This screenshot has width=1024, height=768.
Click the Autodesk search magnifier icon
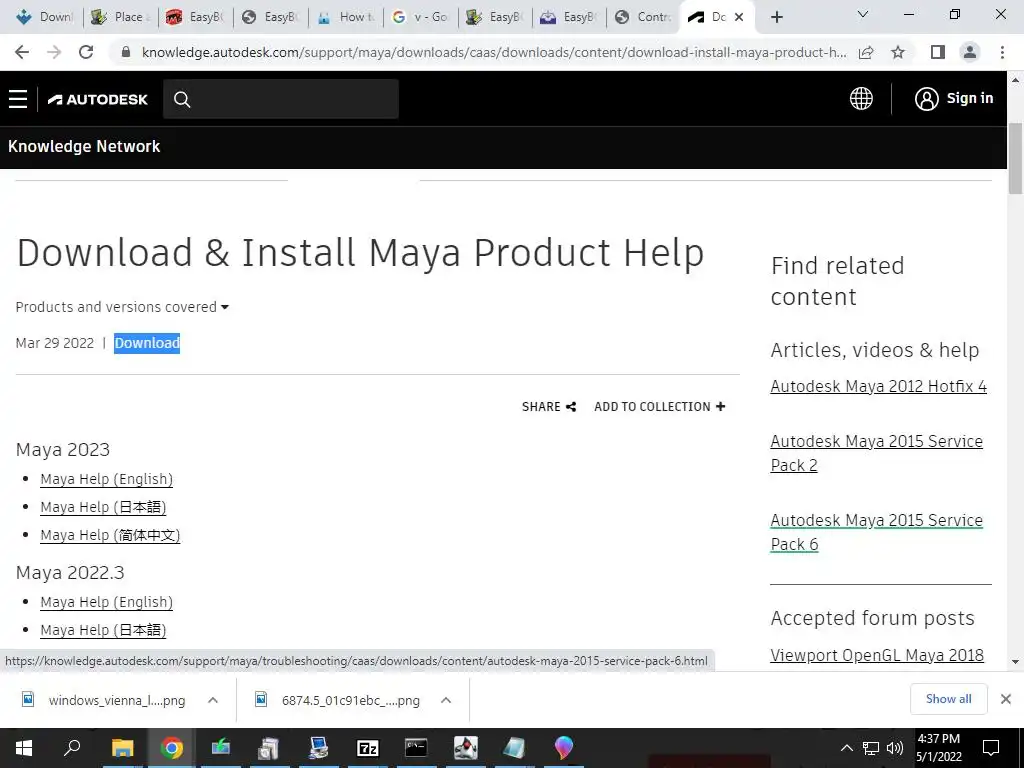(182, 99)
